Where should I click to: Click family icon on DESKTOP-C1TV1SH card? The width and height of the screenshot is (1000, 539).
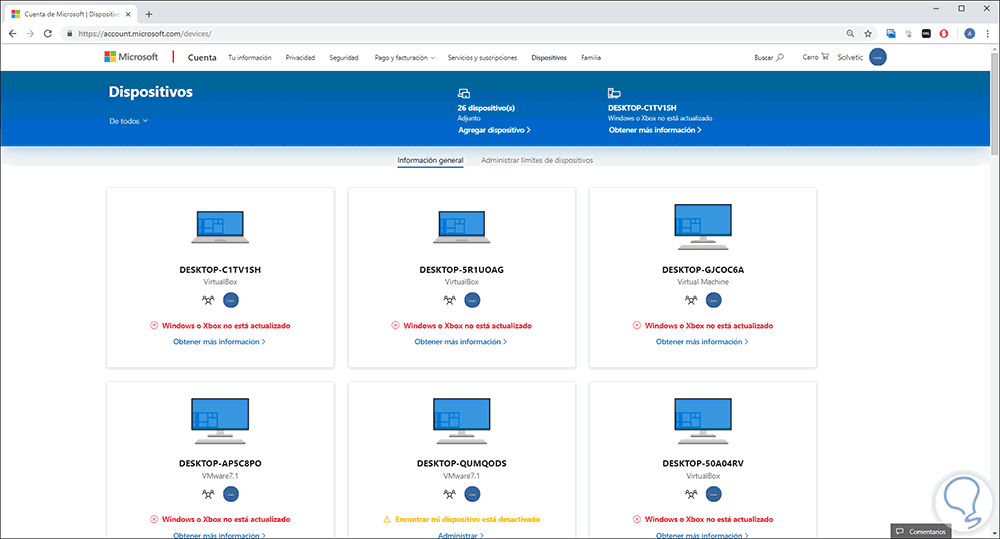[x=208, y=300]
